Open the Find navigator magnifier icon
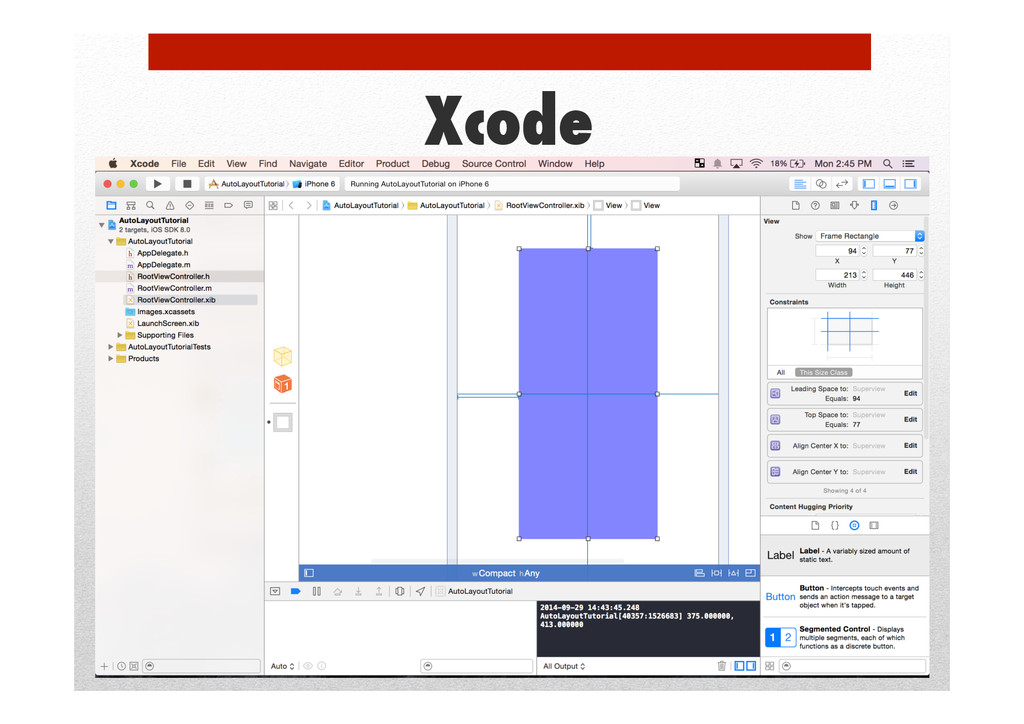The width and height of the screenshot is (1024, 724). tap(150, 205)
